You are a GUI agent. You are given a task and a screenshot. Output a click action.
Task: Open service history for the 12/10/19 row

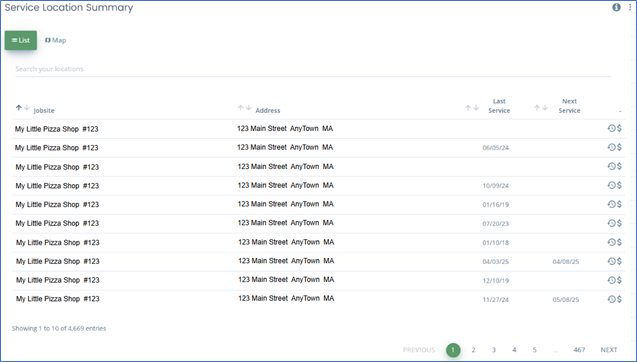611,280
